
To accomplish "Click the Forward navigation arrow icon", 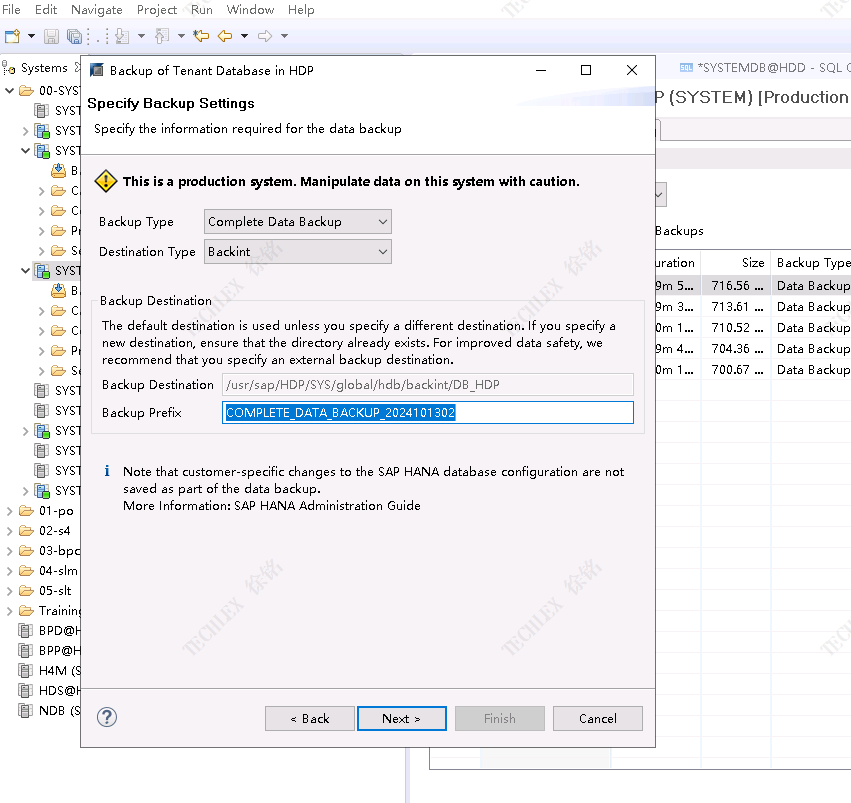I will [265, 36].
